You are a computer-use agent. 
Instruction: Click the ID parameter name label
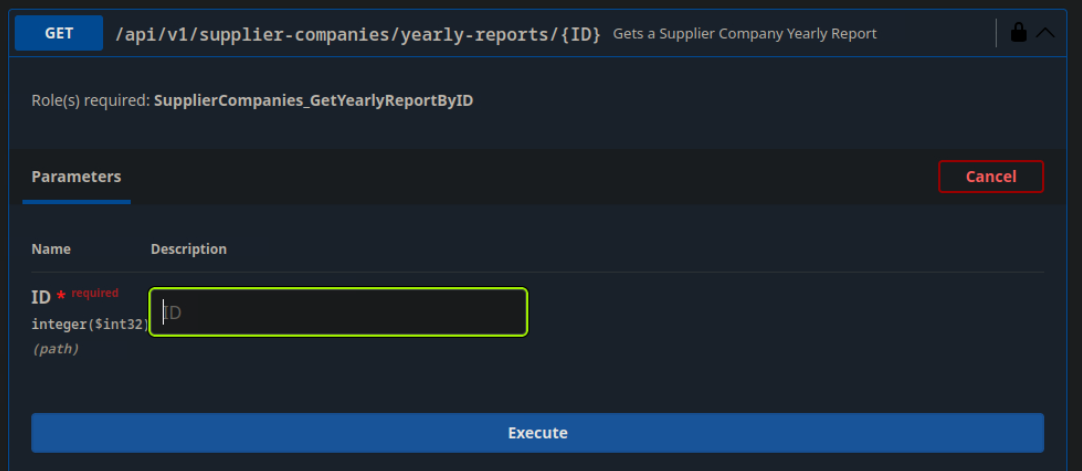[41, 297]
